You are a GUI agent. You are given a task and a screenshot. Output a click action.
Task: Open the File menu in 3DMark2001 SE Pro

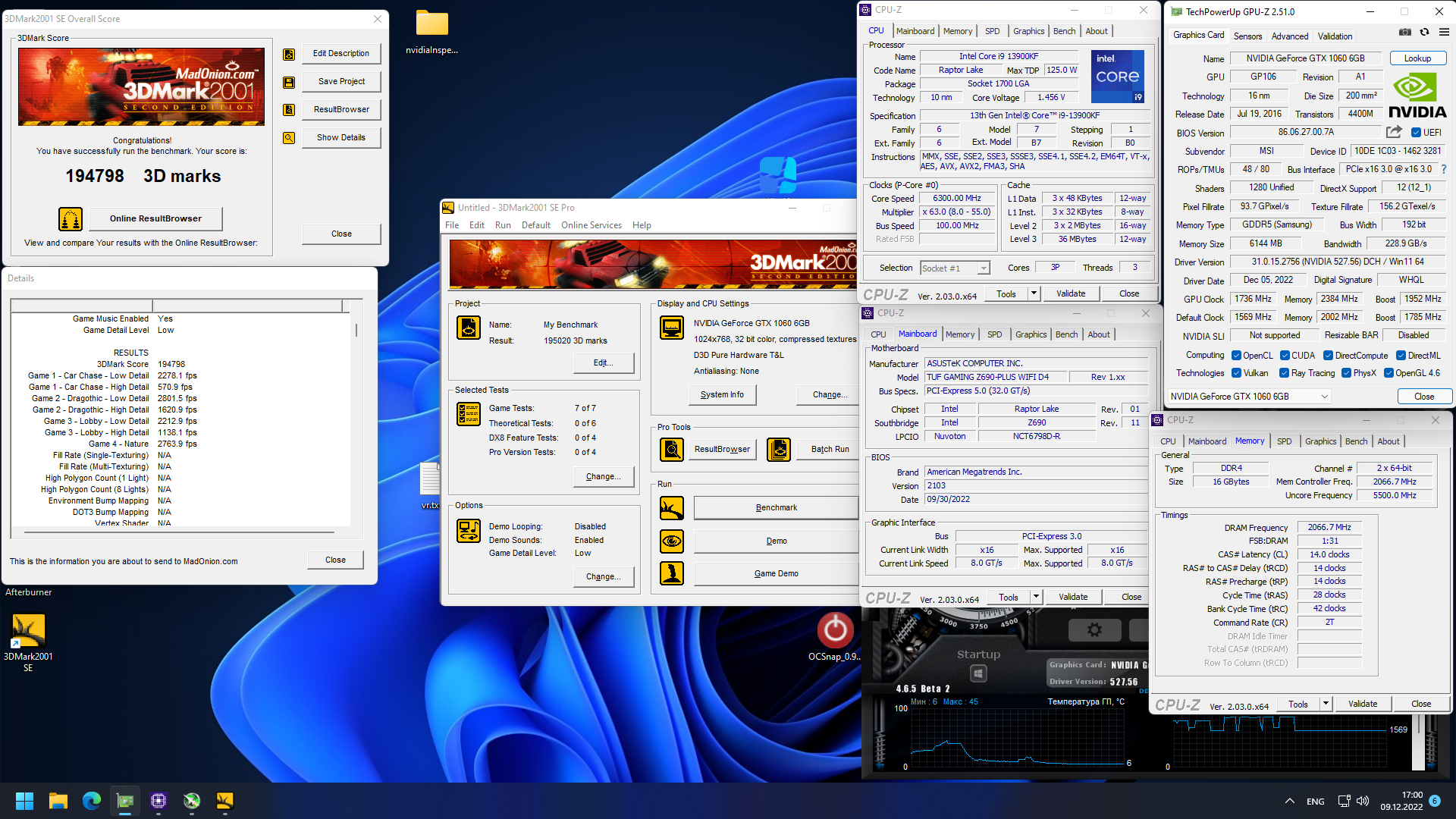point(452,225)
